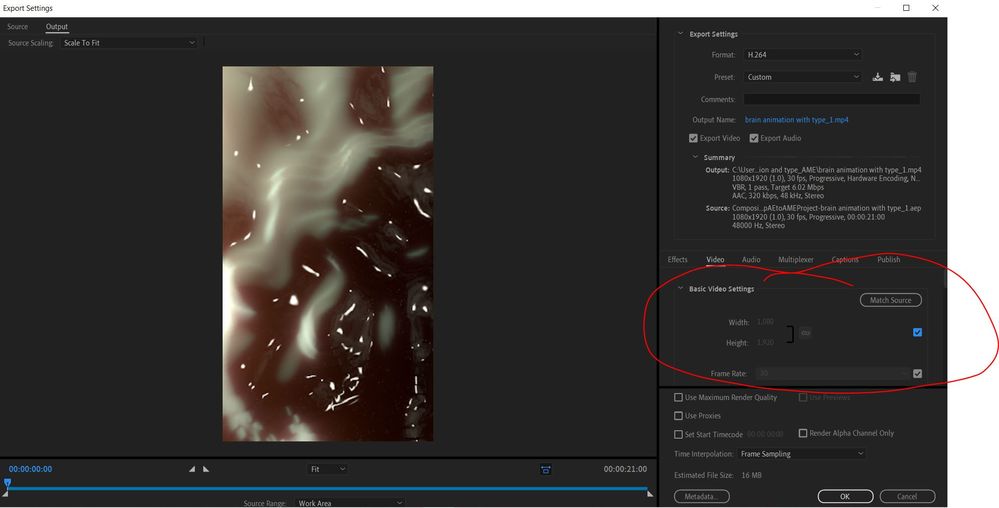Click the Delete Preset trash icon

pyautogui.click(x=912, y=77)
